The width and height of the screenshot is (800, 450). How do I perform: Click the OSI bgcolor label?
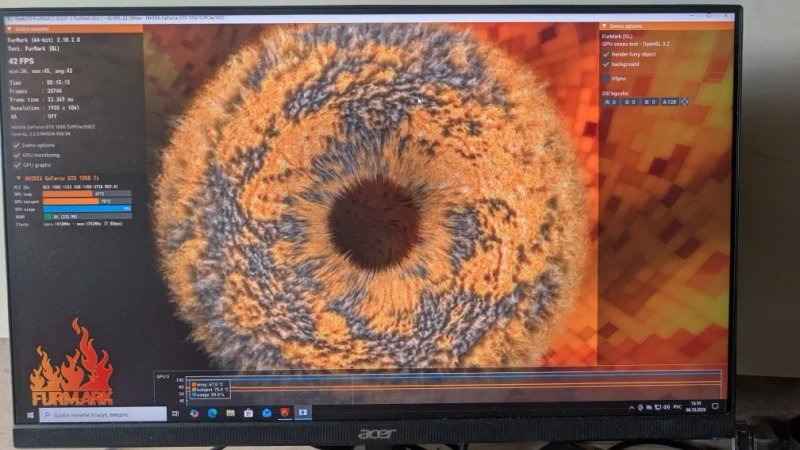coord(615,93)
